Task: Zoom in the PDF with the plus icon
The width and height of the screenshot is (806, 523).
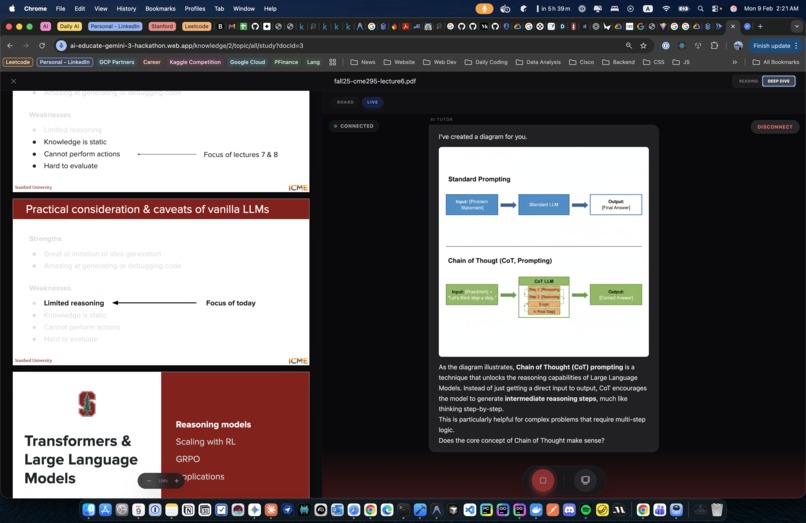Action: point(176,481)
